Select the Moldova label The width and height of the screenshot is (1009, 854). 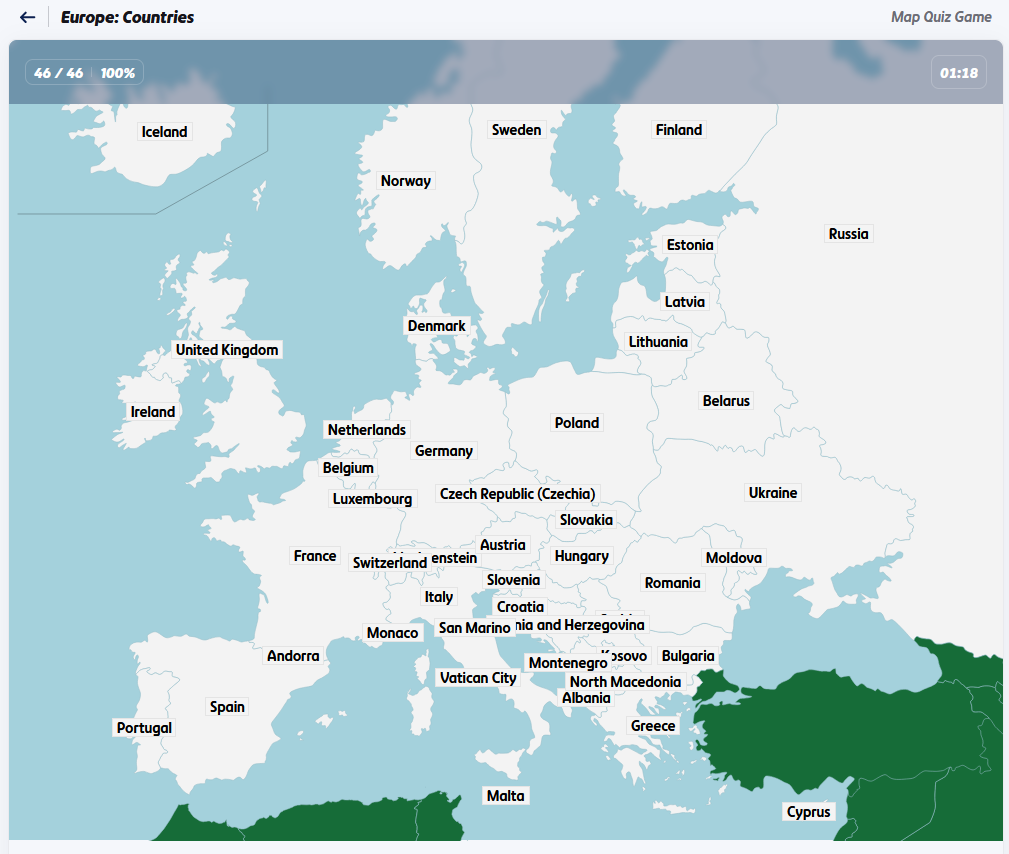[734, 558]
